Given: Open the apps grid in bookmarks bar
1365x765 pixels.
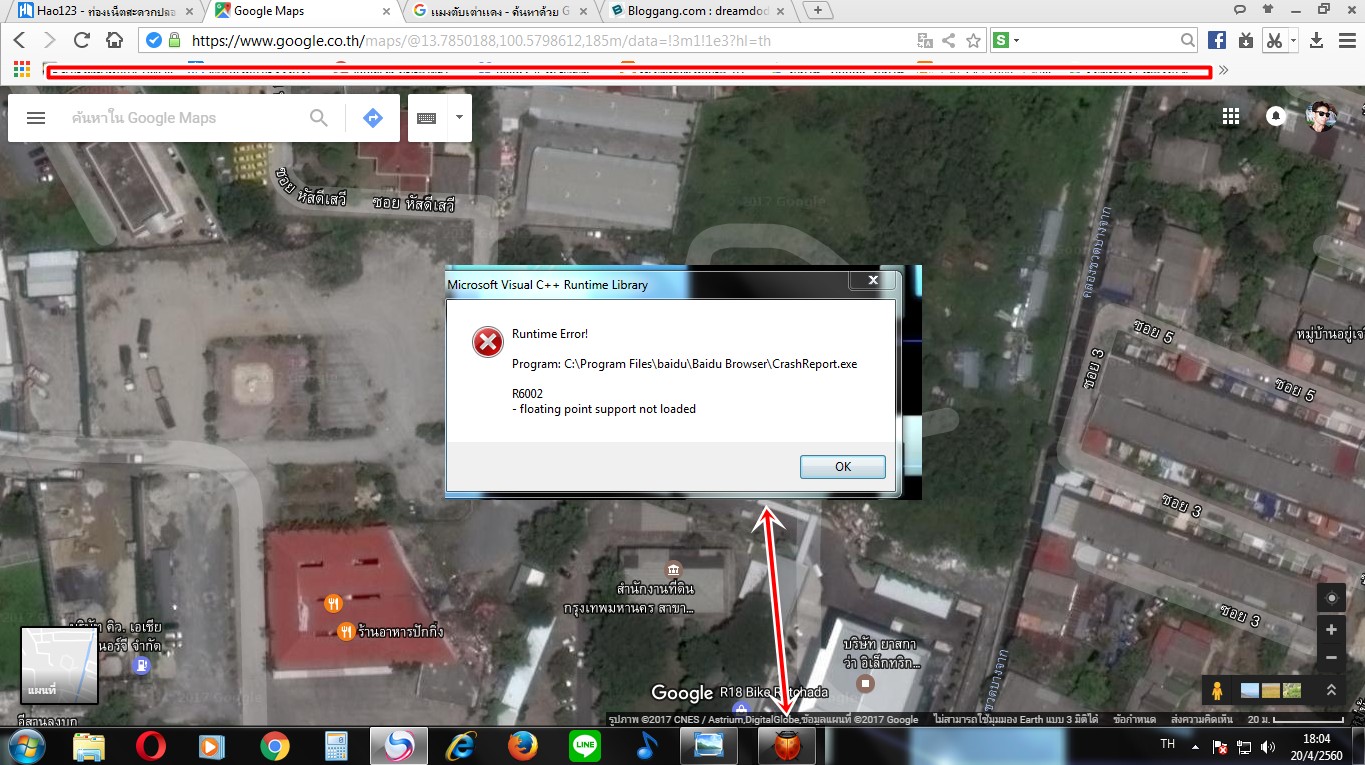Looking at the screenshot, I should pyautogui.click(x=21, y=70).
